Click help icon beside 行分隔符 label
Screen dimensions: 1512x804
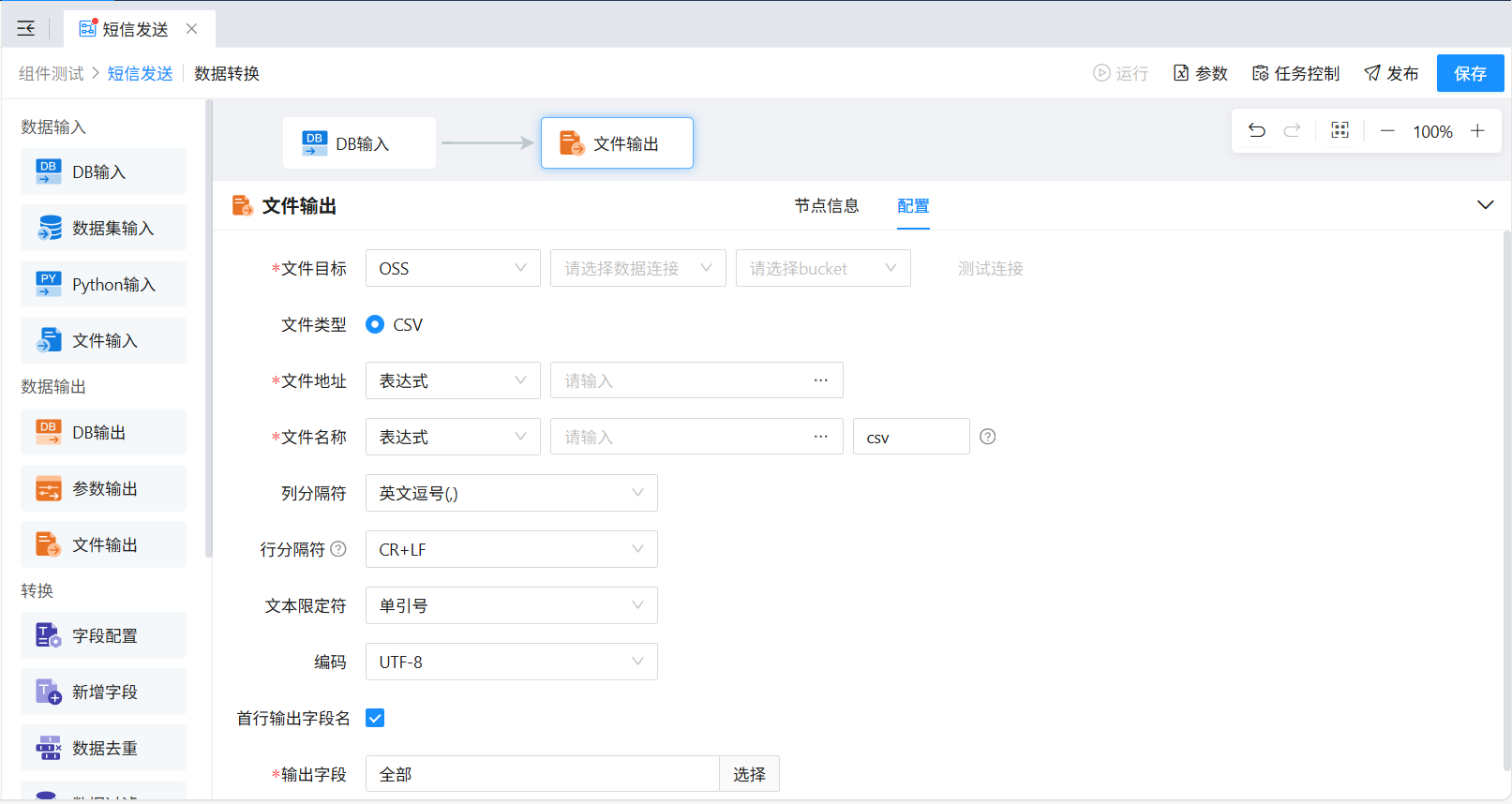[338, 549]
